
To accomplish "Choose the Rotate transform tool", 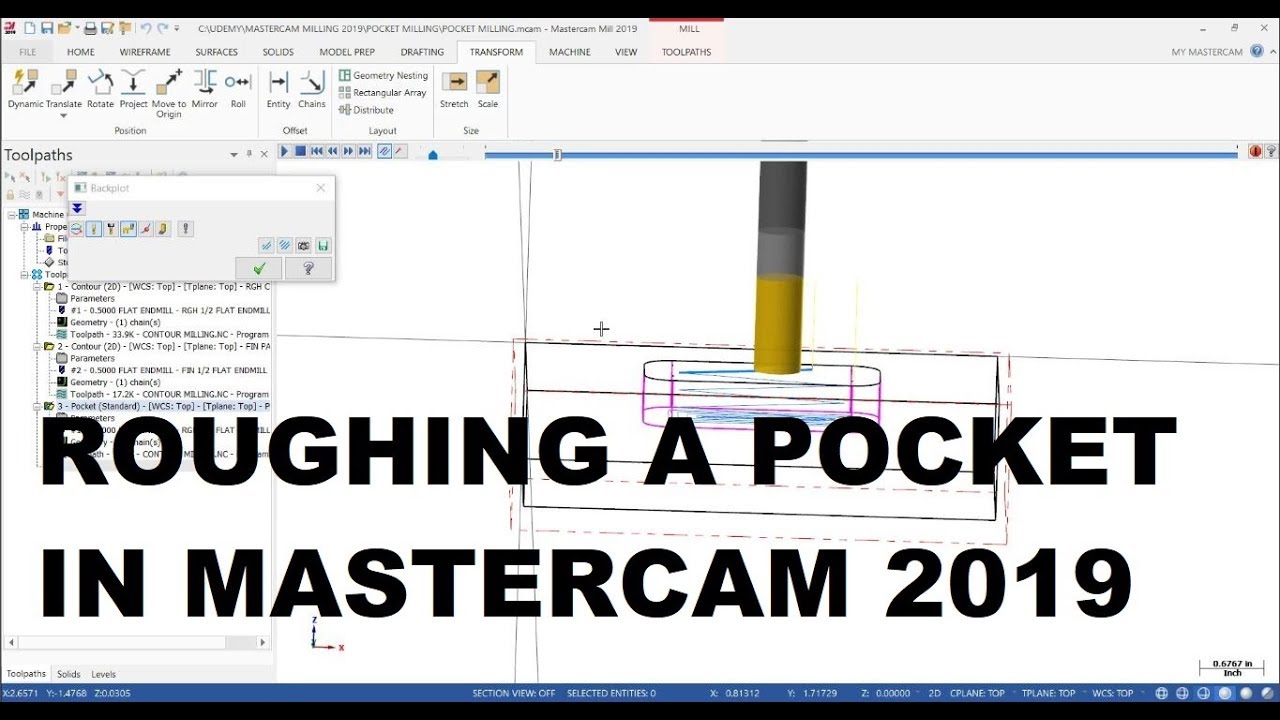I will tap(100, 89).
